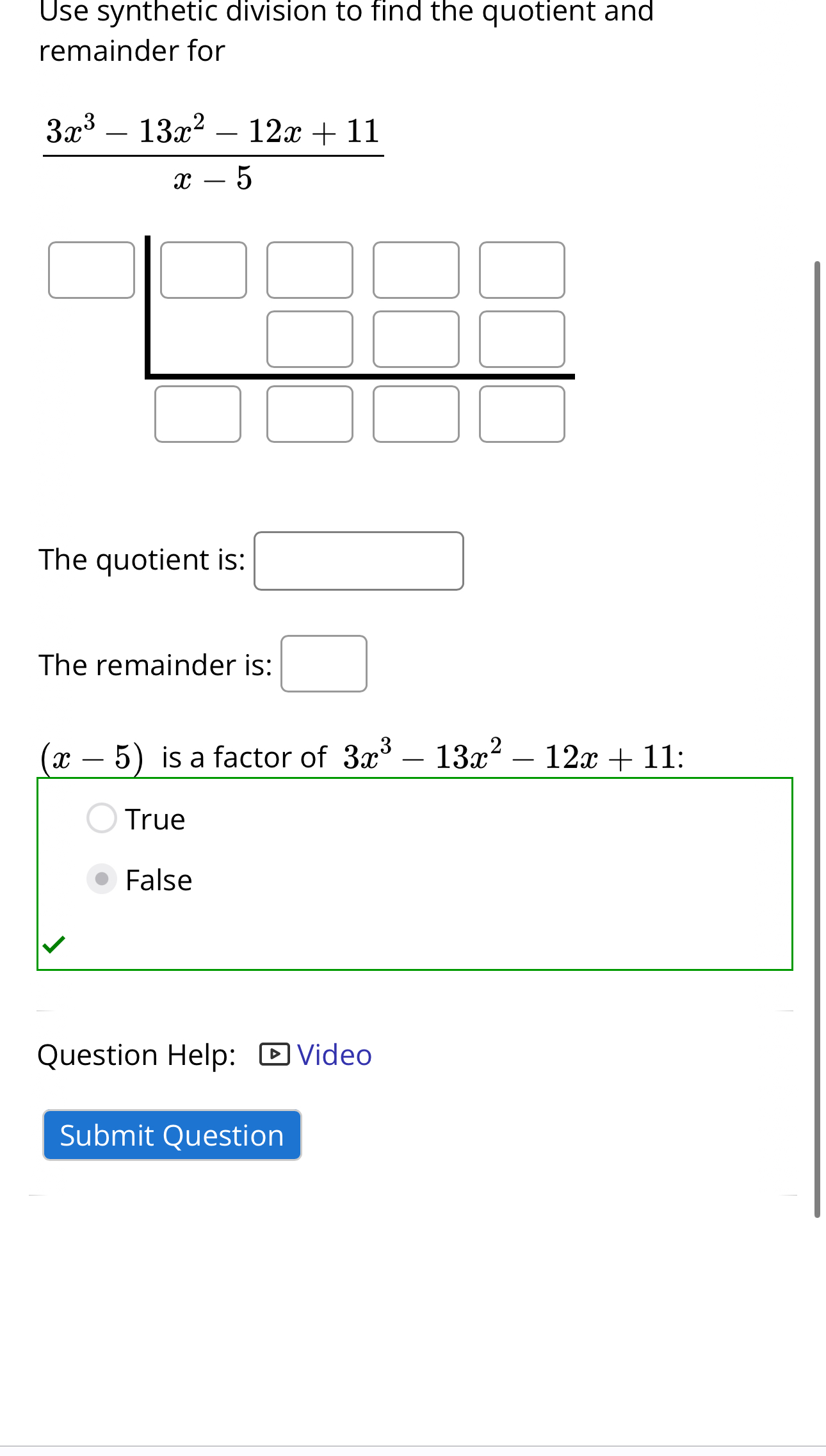Click the second box in the bottom row
The height and width of the screenshot is (1456, 826).
coord(310,415)
